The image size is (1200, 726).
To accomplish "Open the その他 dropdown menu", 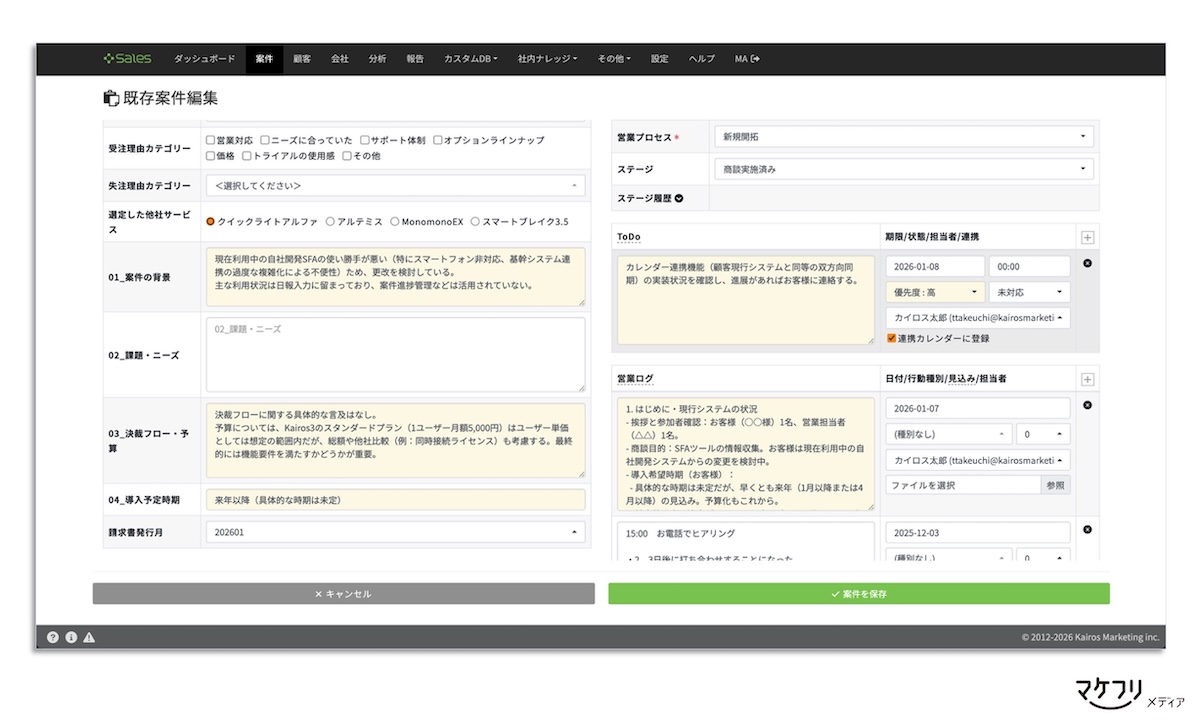I will 614,59.
